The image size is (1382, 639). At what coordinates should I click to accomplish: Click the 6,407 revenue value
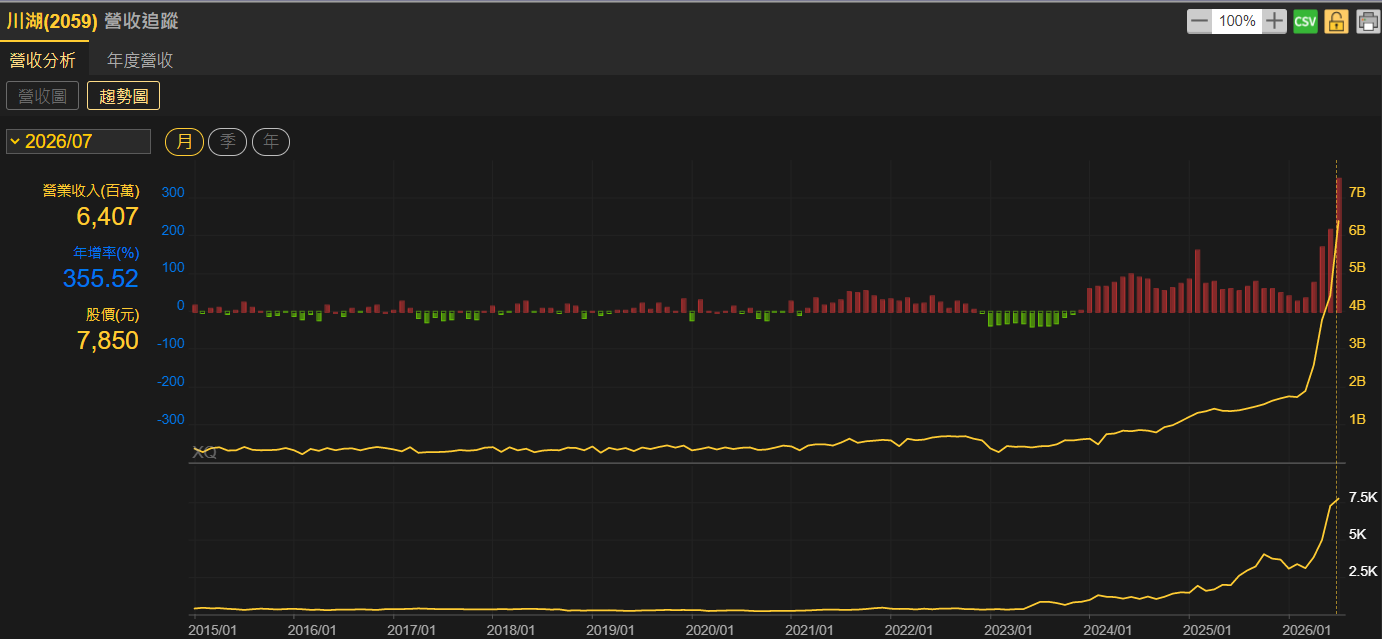(x=108, y=216)
